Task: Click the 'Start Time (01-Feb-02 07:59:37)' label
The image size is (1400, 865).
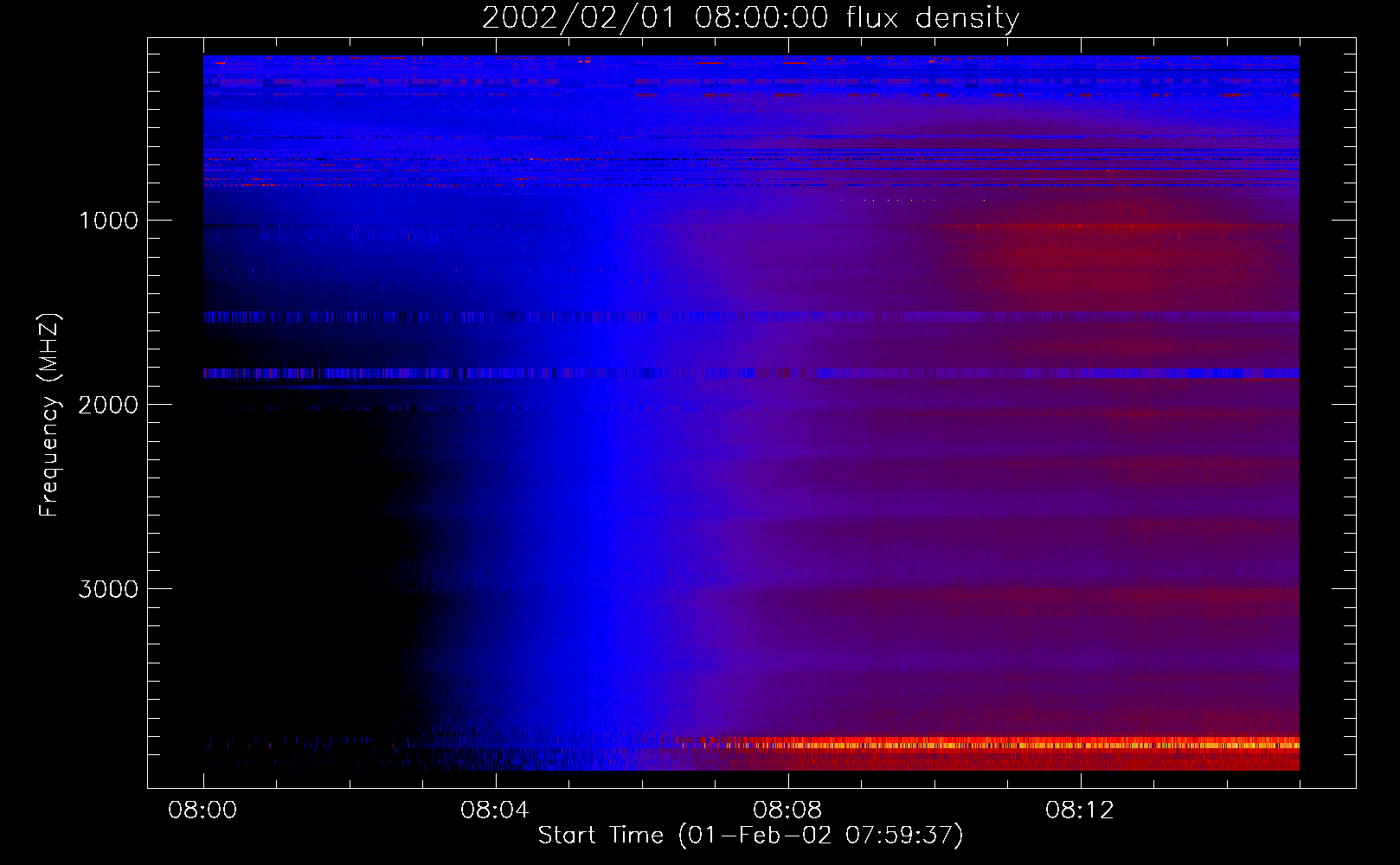Action: tap(750, 836)
